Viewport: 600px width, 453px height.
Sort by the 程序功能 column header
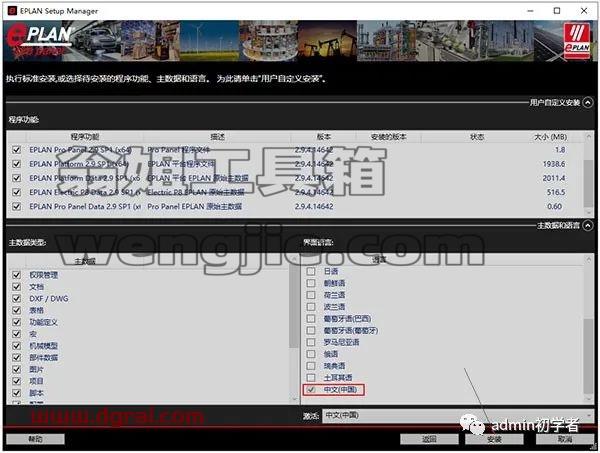pyautogui.click(x=85, y=137)
